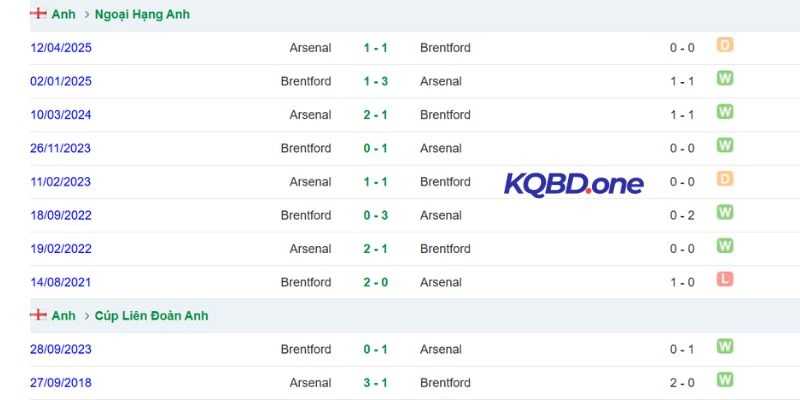The height and width of the screenshot is (400, 800).
Task: Click the Anh country link in the cup header
Action: point(63,316)
